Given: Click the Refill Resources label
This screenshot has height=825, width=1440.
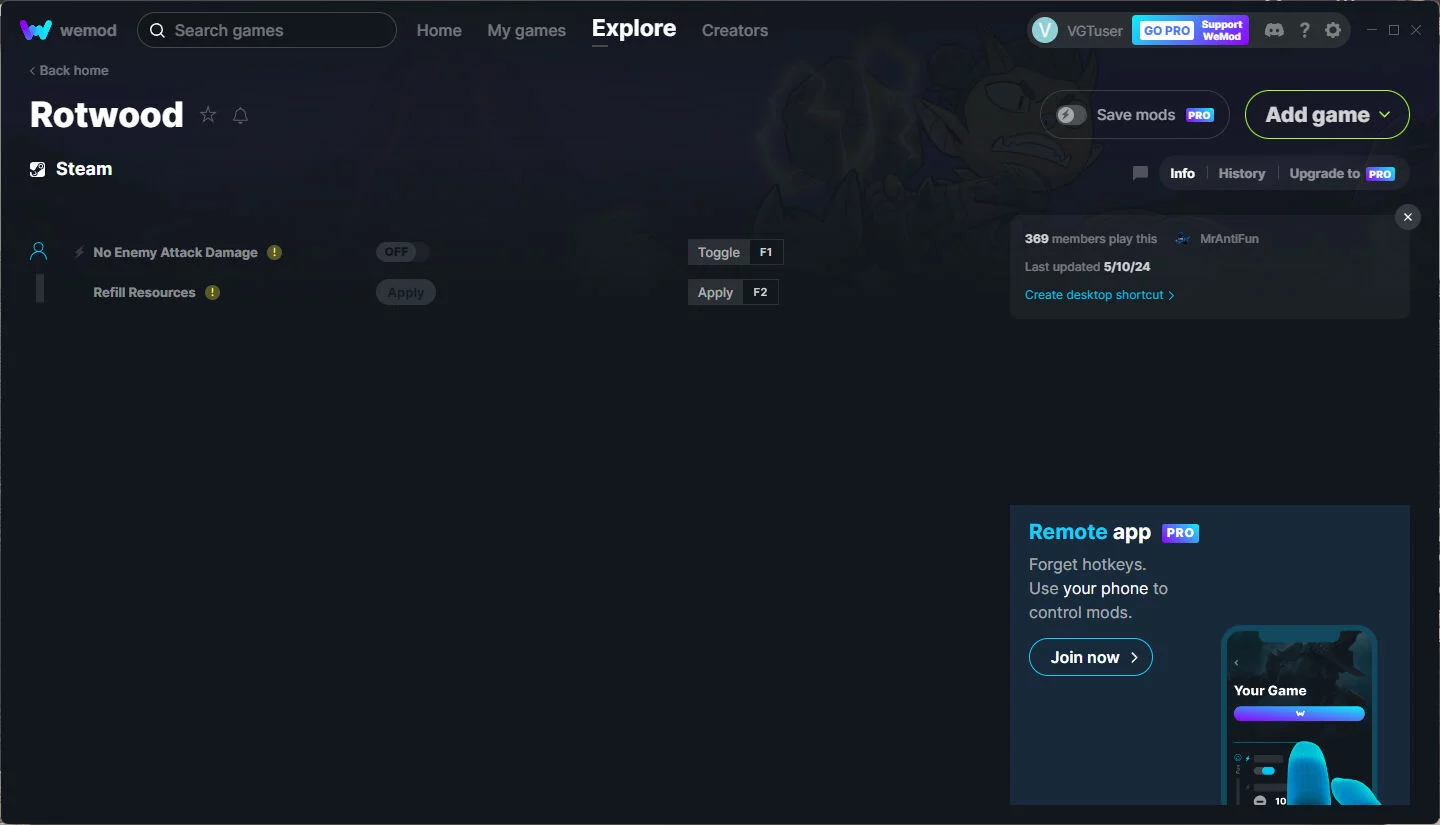Looking at the screenshot, I should point(144,292).
